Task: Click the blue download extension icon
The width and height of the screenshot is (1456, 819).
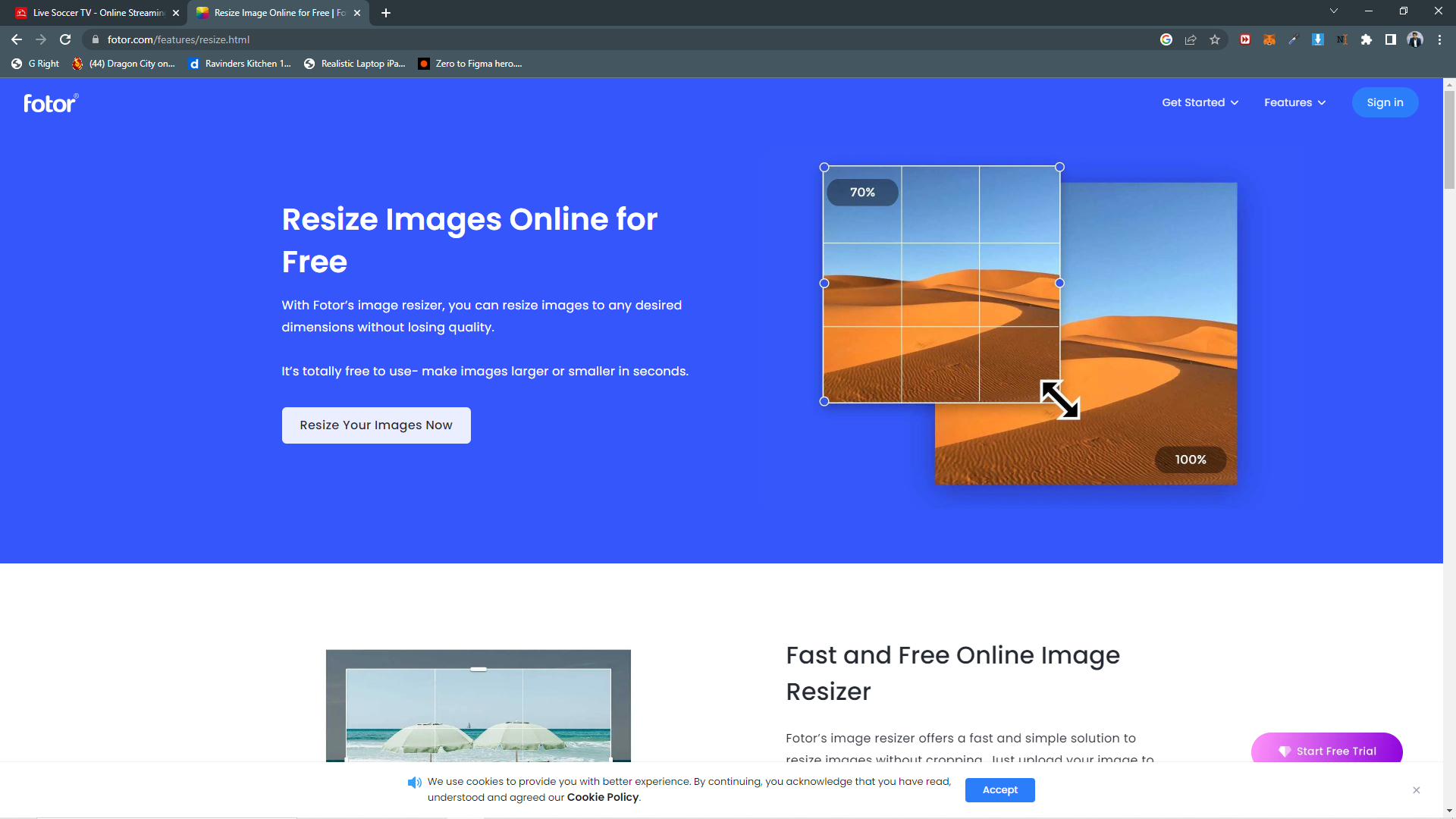Action: pos(1318,39)
